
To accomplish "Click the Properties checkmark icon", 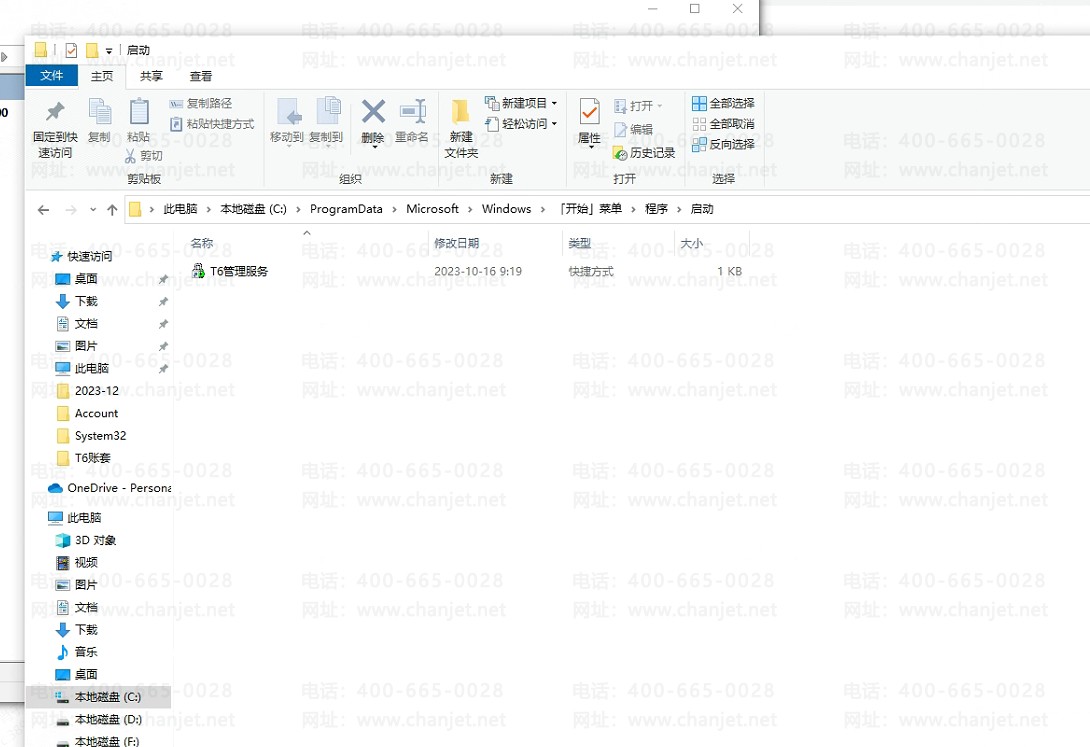I will pyautogui.click(x=590, y=111).
